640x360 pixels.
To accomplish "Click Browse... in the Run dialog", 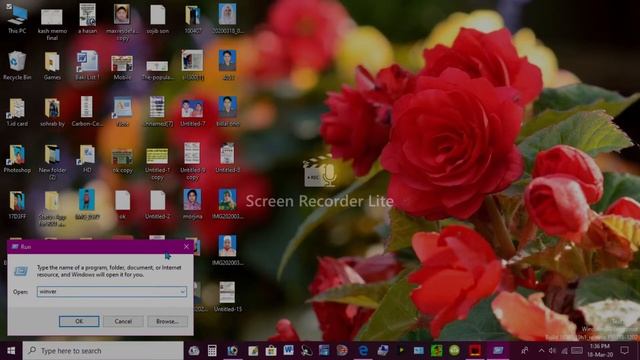I will click(167, 321).
